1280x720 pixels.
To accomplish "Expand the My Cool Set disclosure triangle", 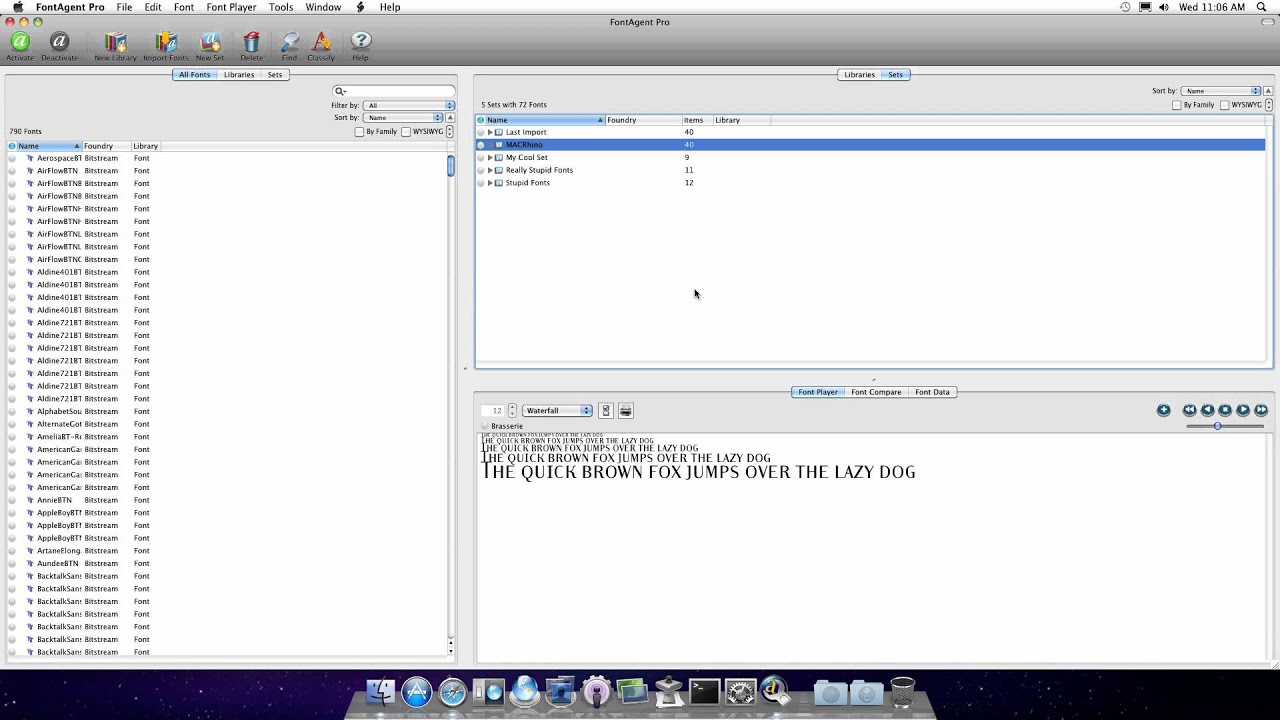I will [x=490, y=158].
